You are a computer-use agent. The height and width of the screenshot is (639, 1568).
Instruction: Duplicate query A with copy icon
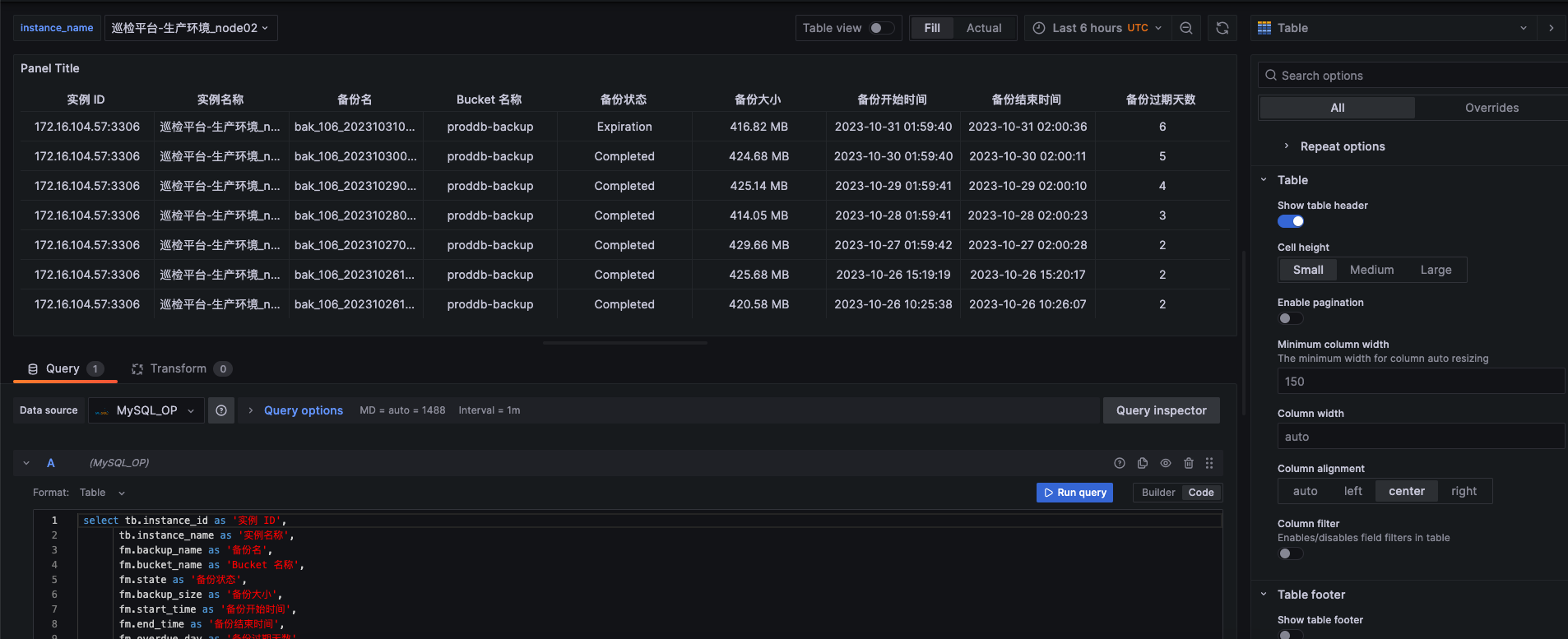click(x=1143, y=463)
